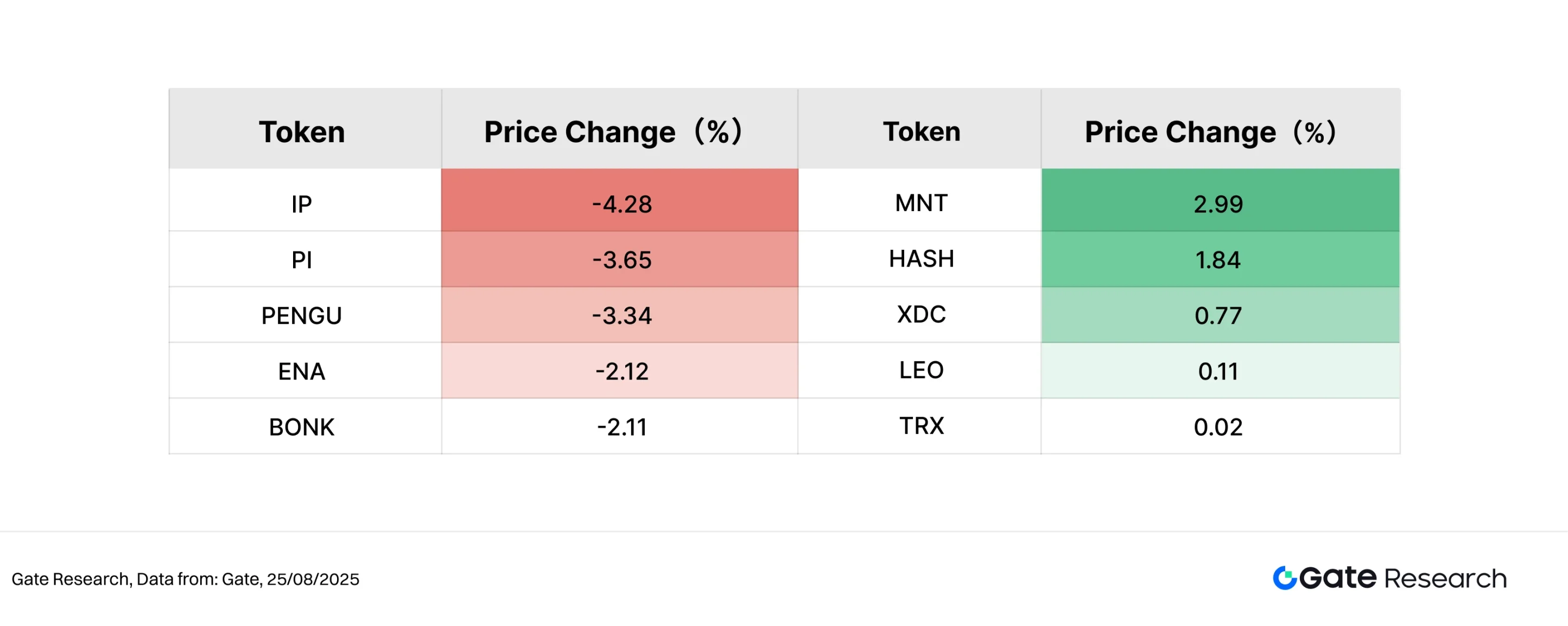Viewport: 1568px width, 626px height.
Task: Click the Gate Research logo icon
Action: click(1284, 578)
